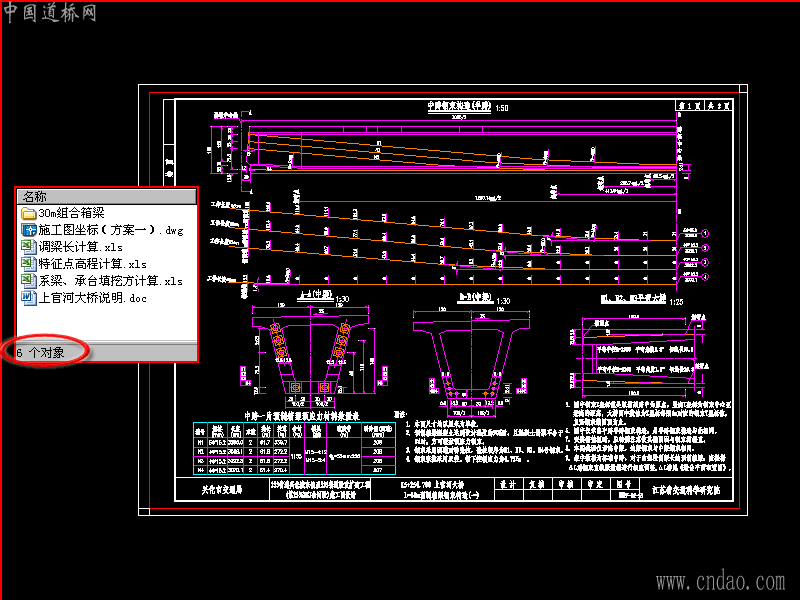Sort files by the 名称 column header
Image resolution: width=800 pixels, height=600 pixels.
107,196
